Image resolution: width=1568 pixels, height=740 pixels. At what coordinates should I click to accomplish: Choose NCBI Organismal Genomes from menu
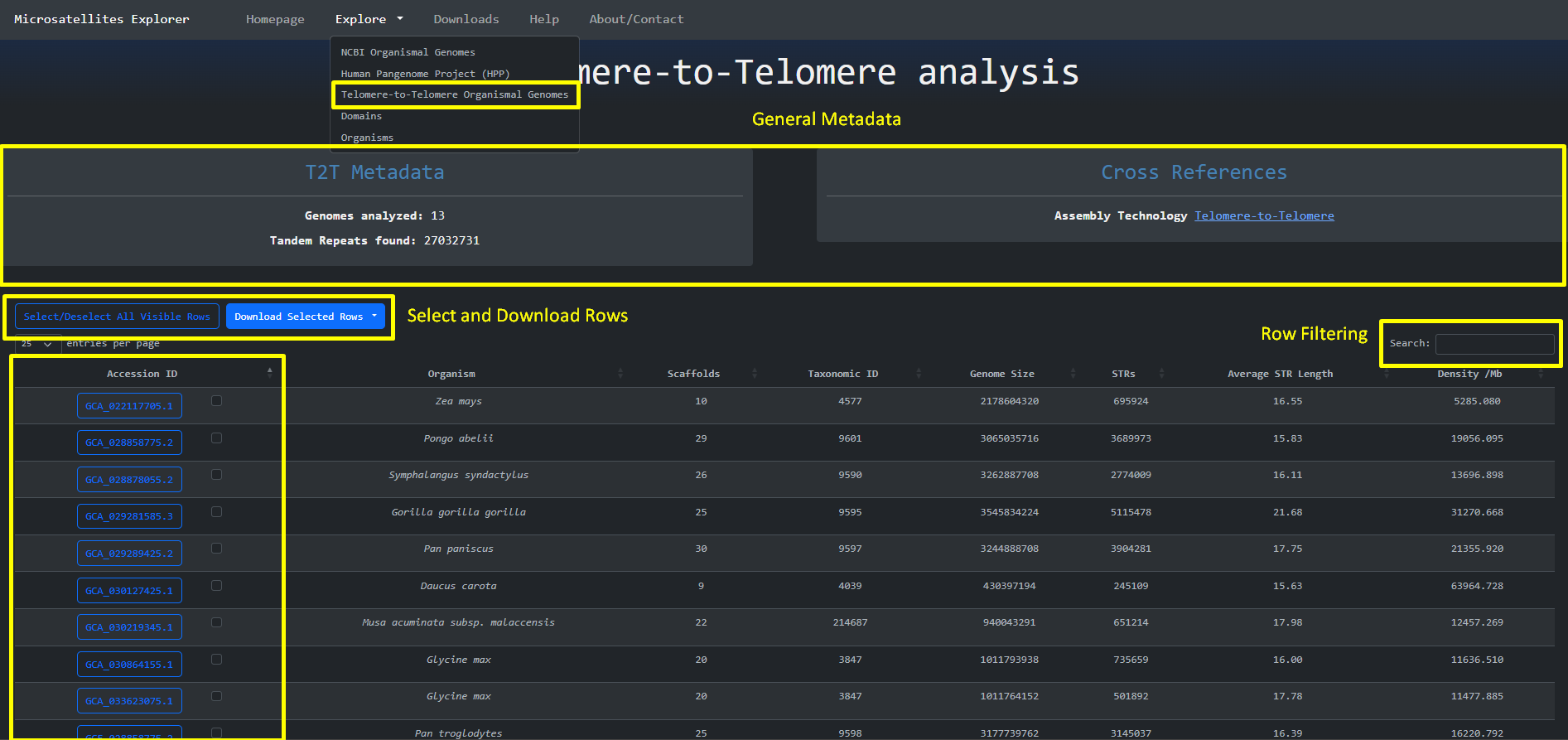[x=408, y=52]
